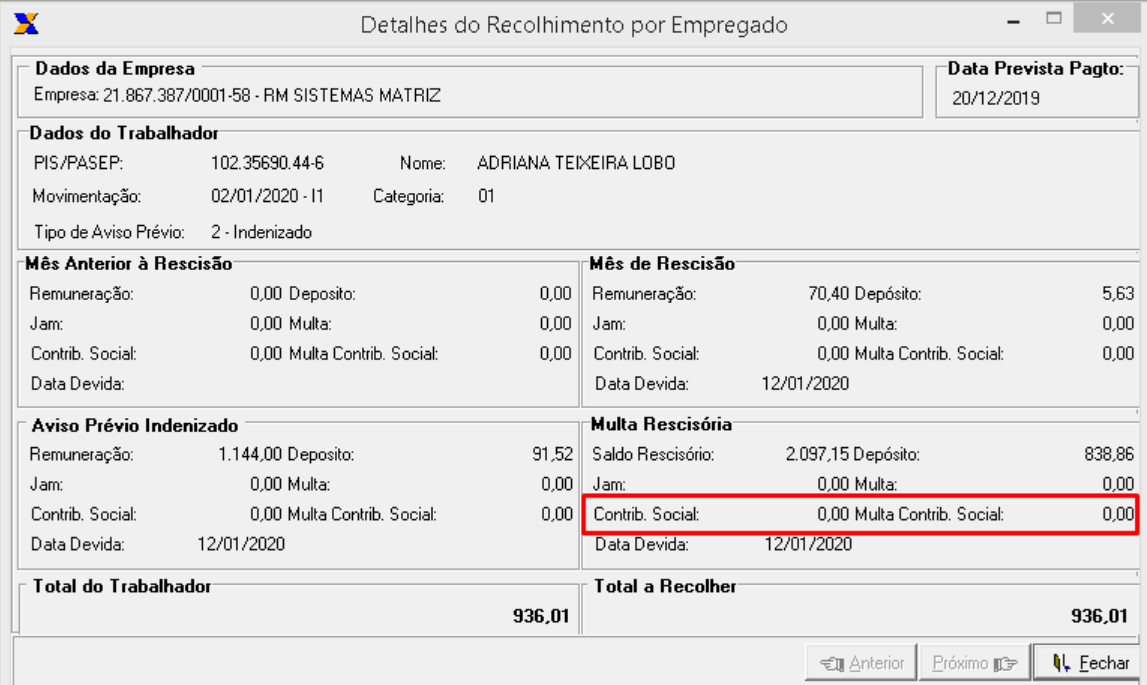
Task: Close window with the title bar X
Action: [x=1107, y=19]
